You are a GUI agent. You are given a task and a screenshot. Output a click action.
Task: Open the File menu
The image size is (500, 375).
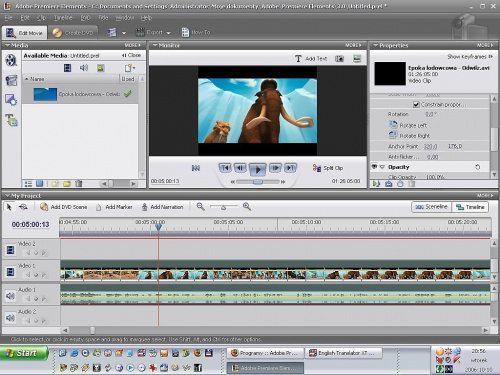pyautogui.click(x=8, y=18)
